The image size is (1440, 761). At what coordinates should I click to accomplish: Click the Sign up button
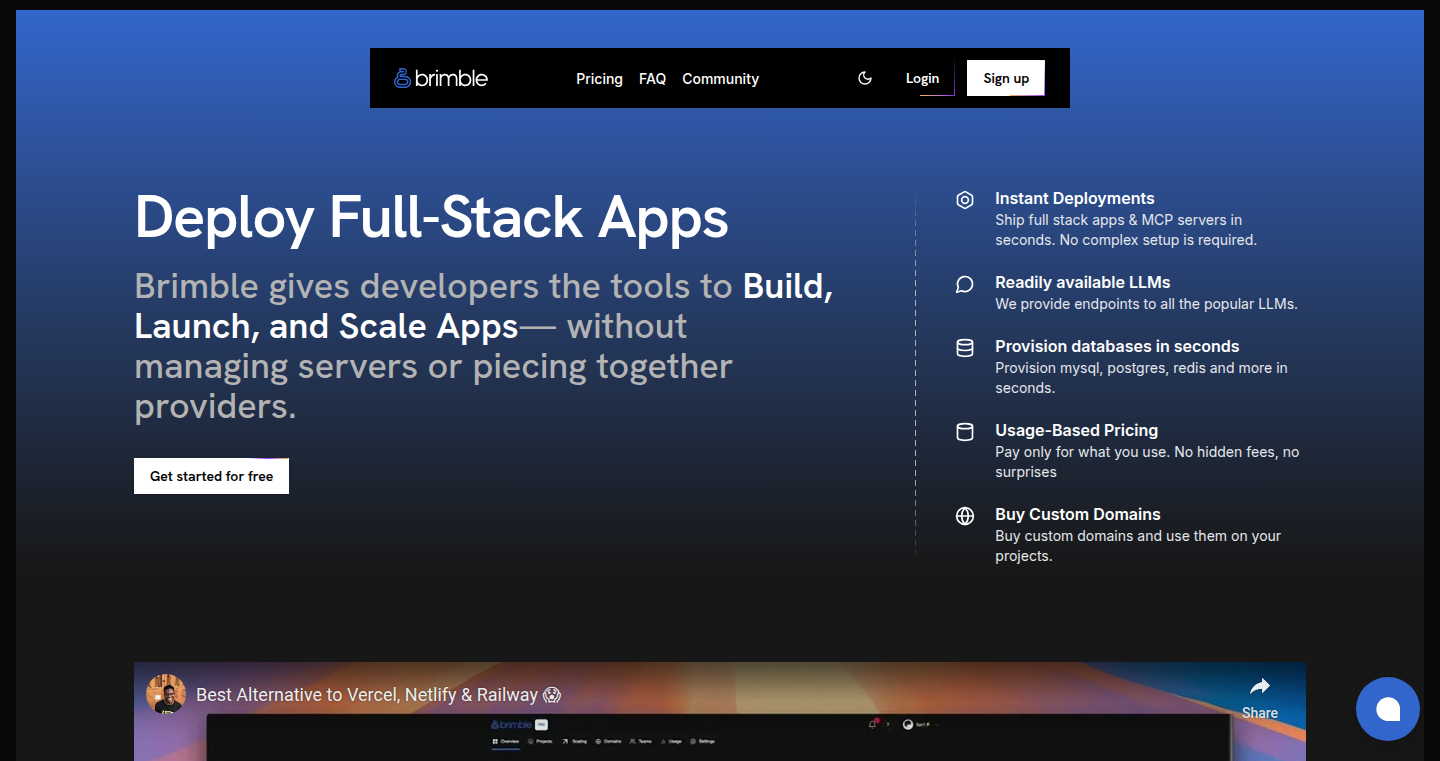point(1006,78)
